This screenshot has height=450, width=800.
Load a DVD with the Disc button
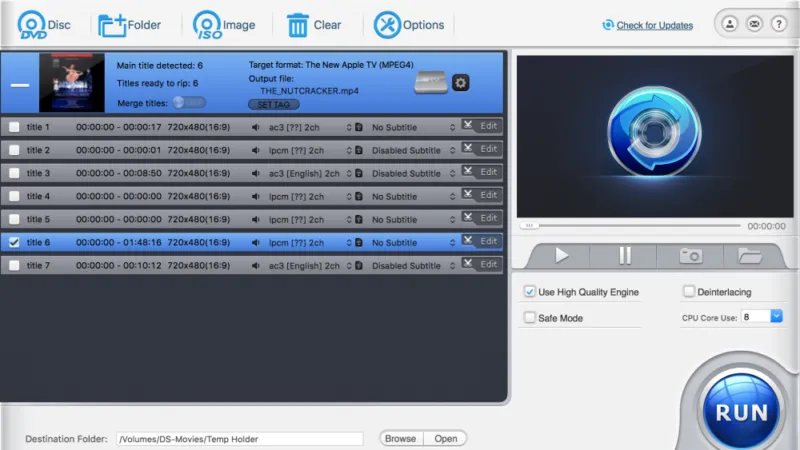pos(44,24)
